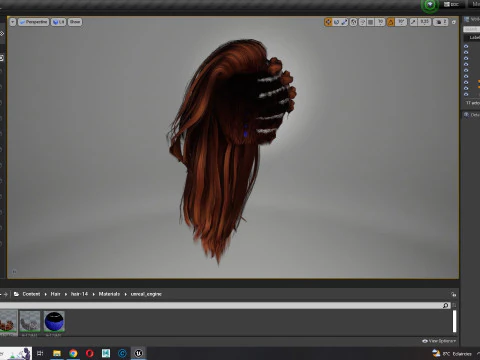
Task: Click the small icon at viewport bottom-left corner
Action: coord(14,272)
